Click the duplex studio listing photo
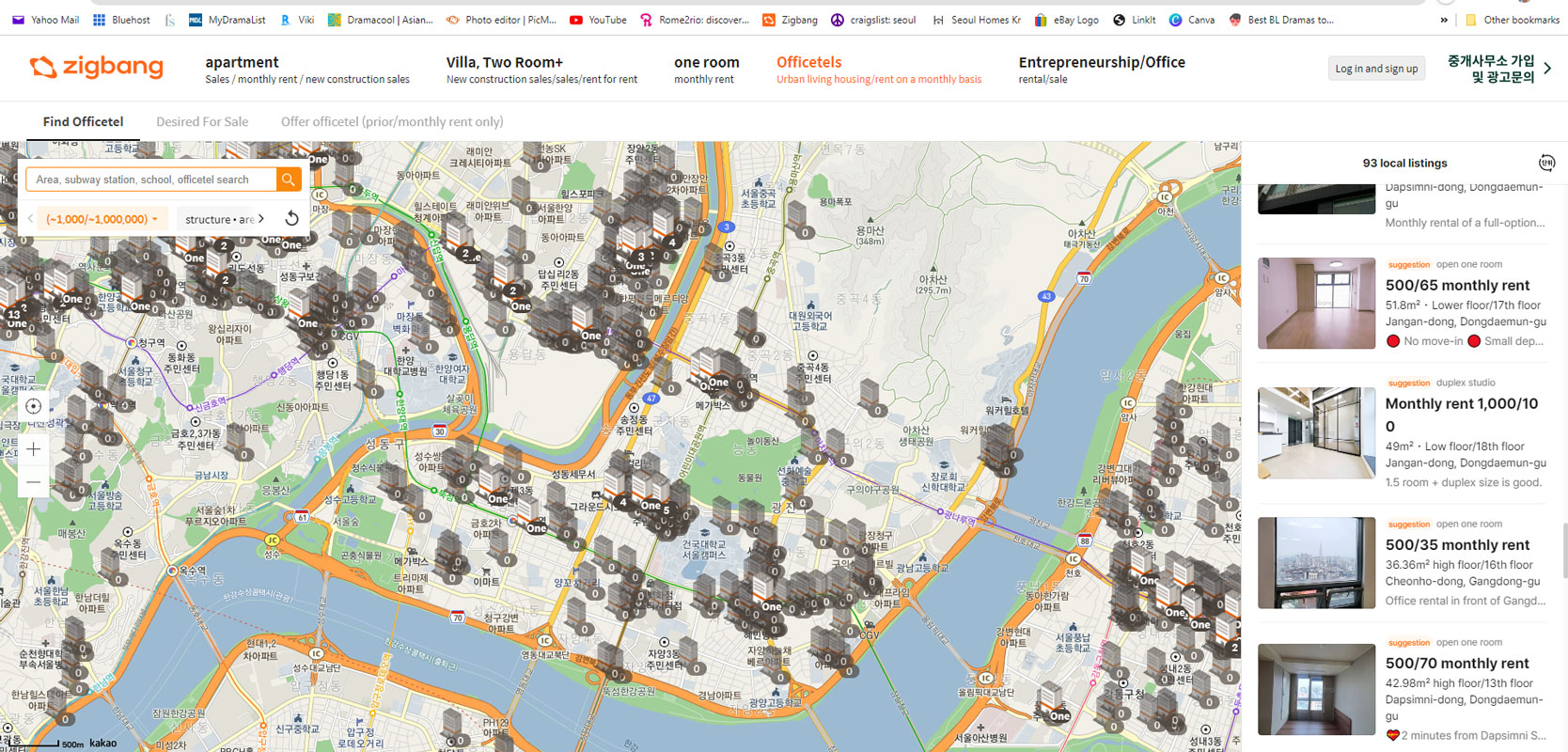The image size is (1568, 752). tap(1316, 432)
